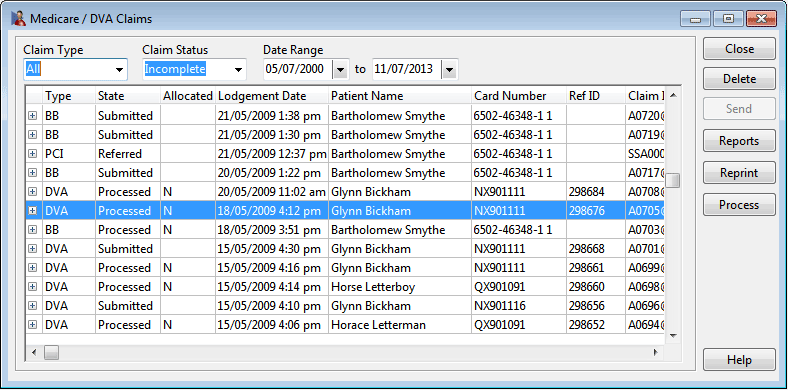Expand the PCI Referred claim row
This screenshot has width=788, height=390.
pyautogui.click(x=33, y=154)
